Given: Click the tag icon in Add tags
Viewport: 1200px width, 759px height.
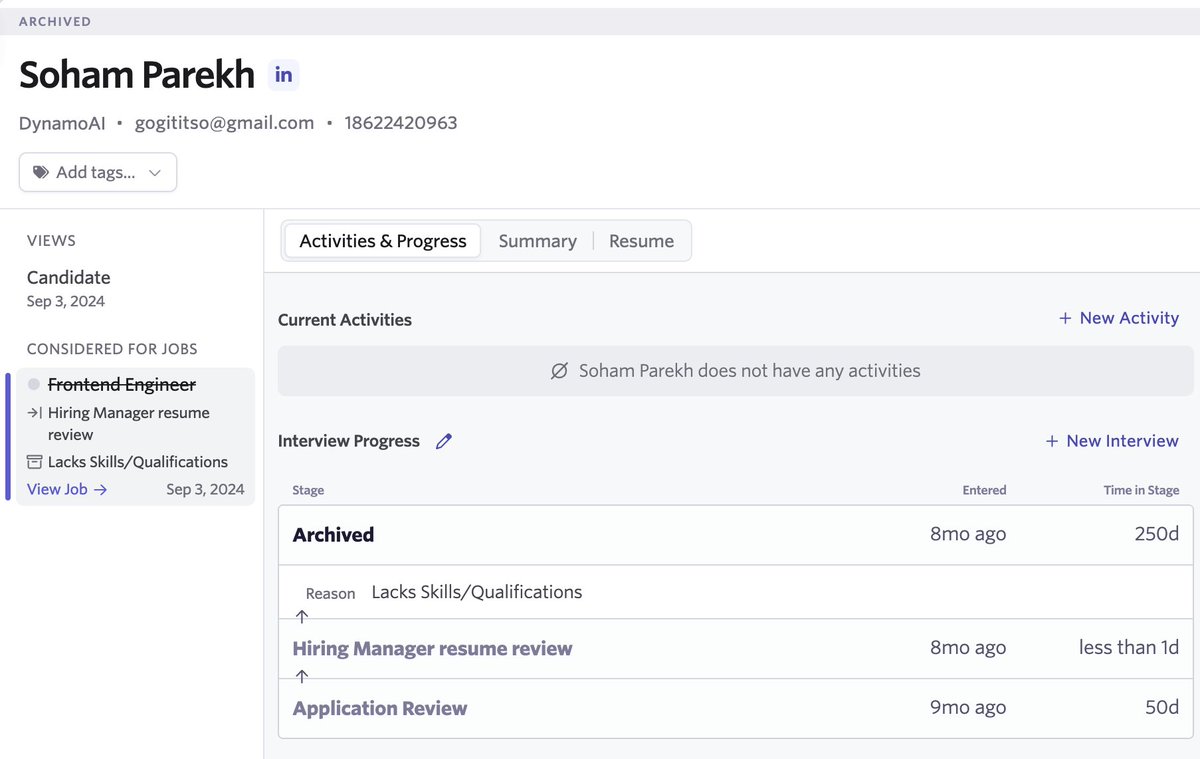Looking at the screenshot, I should [41, 172].
